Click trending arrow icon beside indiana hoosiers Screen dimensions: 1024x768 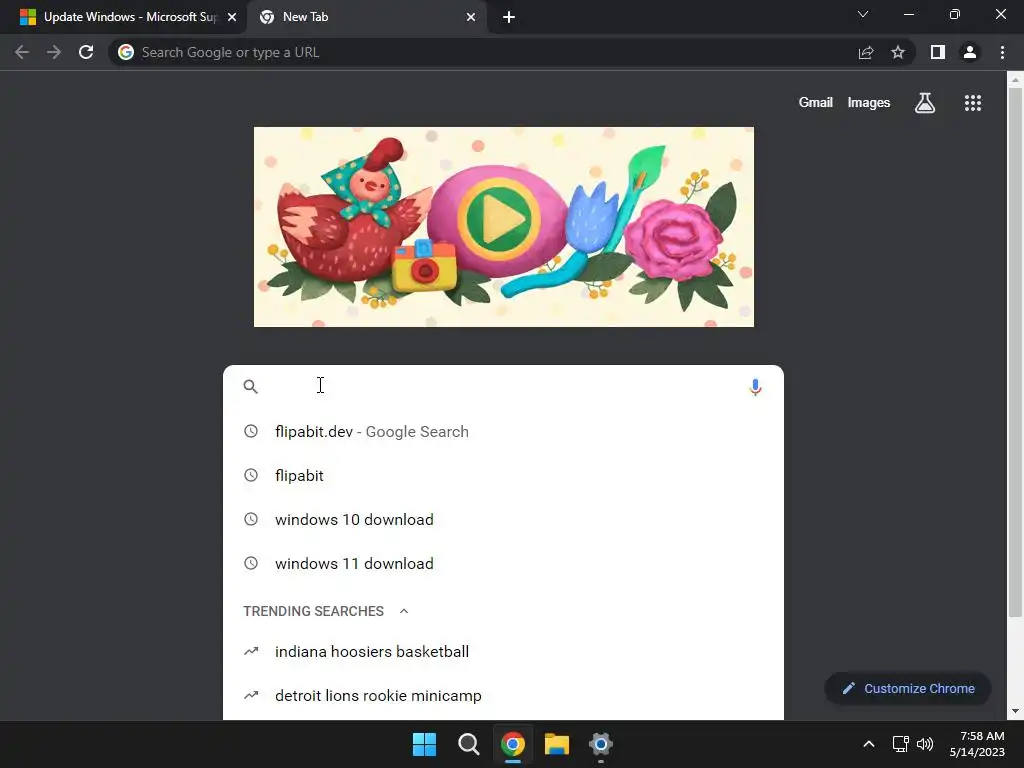[x=251, y=651]
